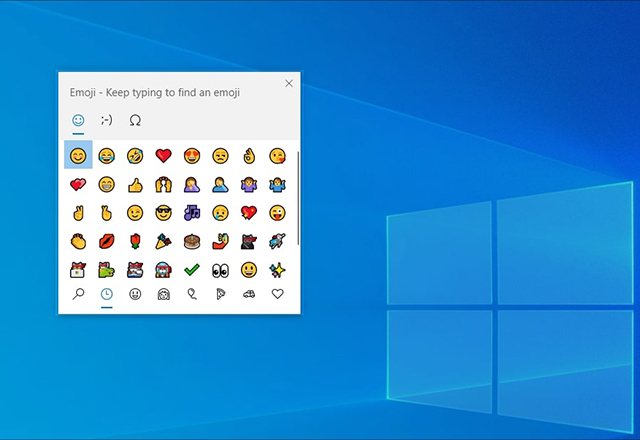Insert the purple musical notes emoji

(x=192, y=213)
